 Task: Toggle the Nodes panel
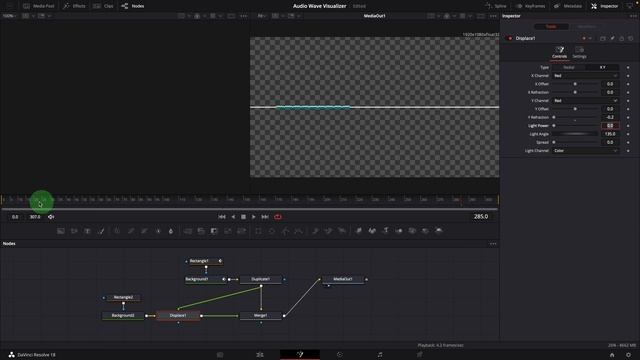click(133, 6)
